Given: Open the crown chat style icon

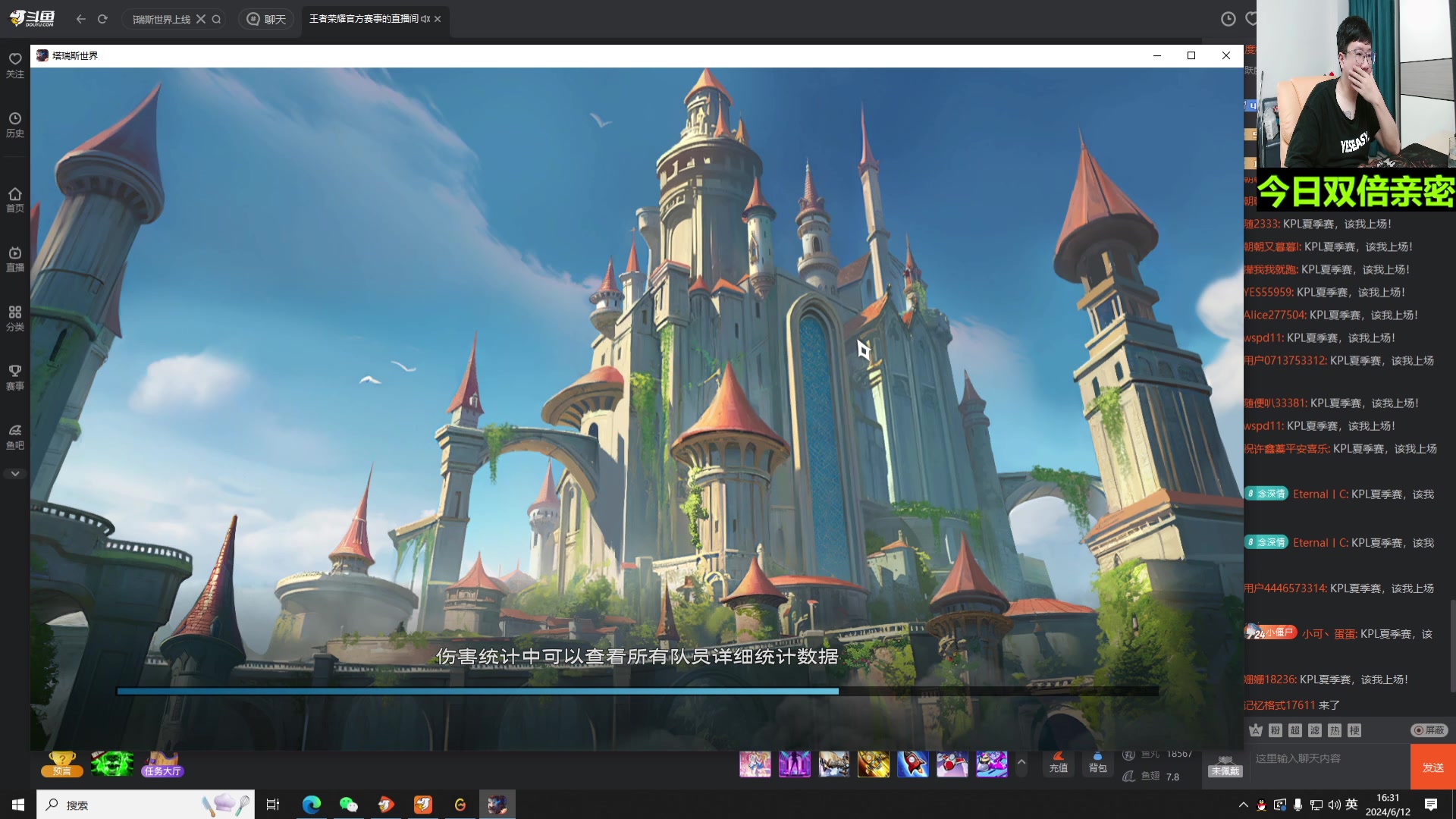Looking at the screenshot, I should pos(1256,730).
